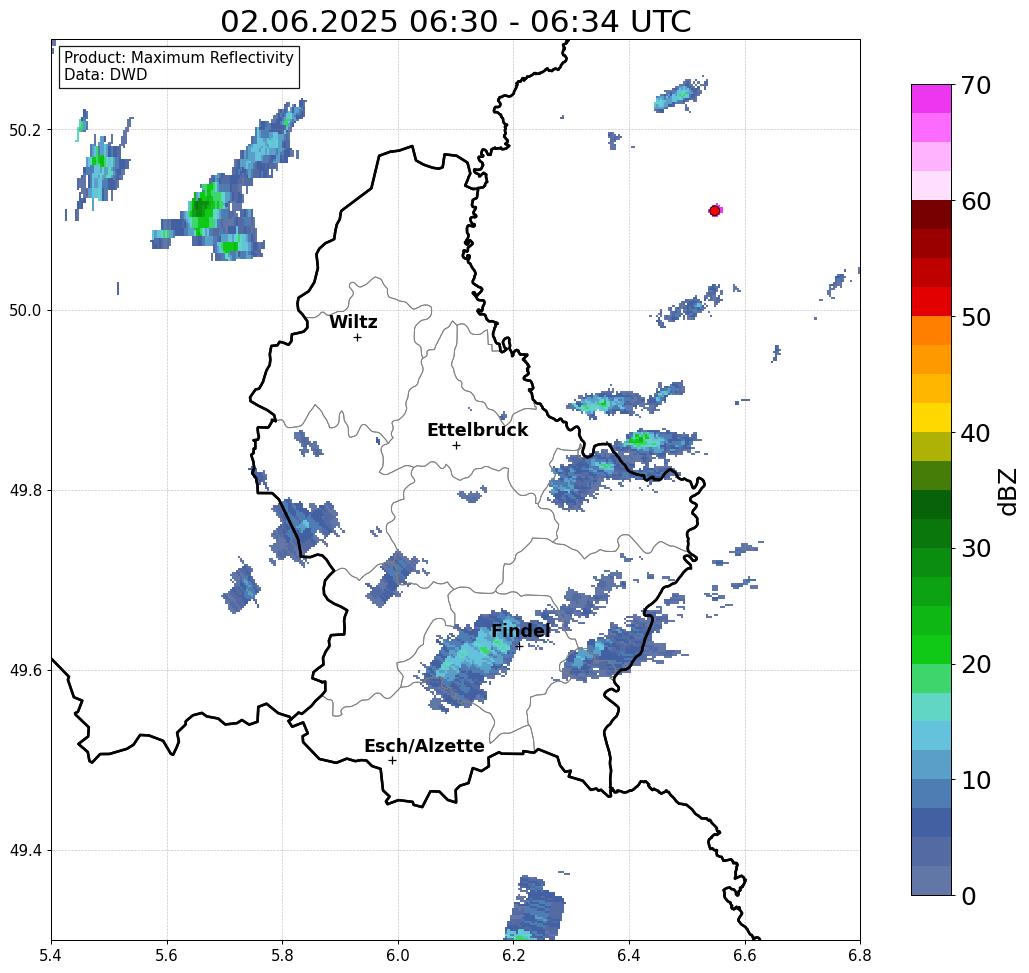Click the 'Data: DWD' label
This screenshot has height=973, width=1029.
click(106, 75)
